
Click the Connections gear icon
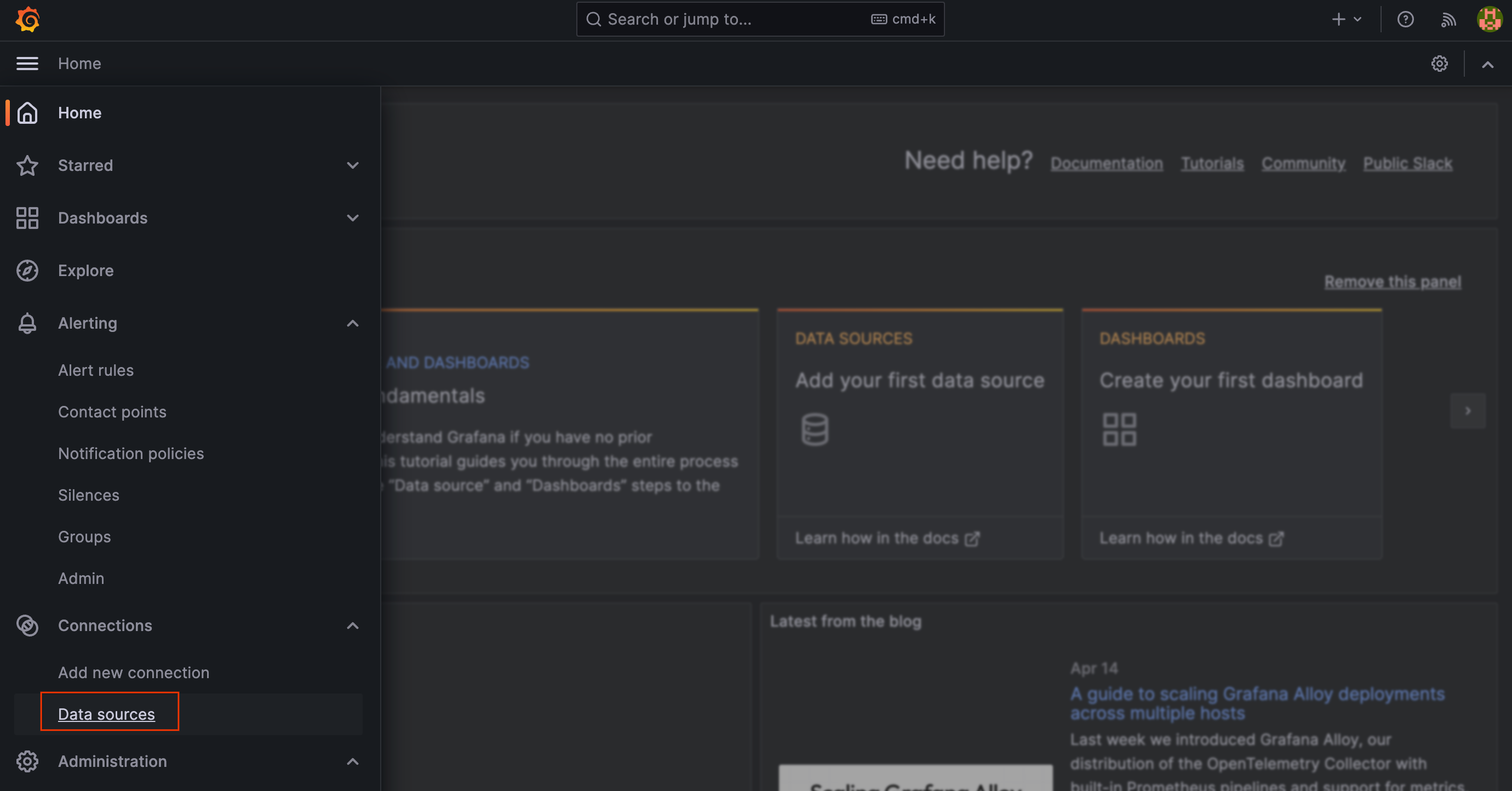[x=27, y=625]
